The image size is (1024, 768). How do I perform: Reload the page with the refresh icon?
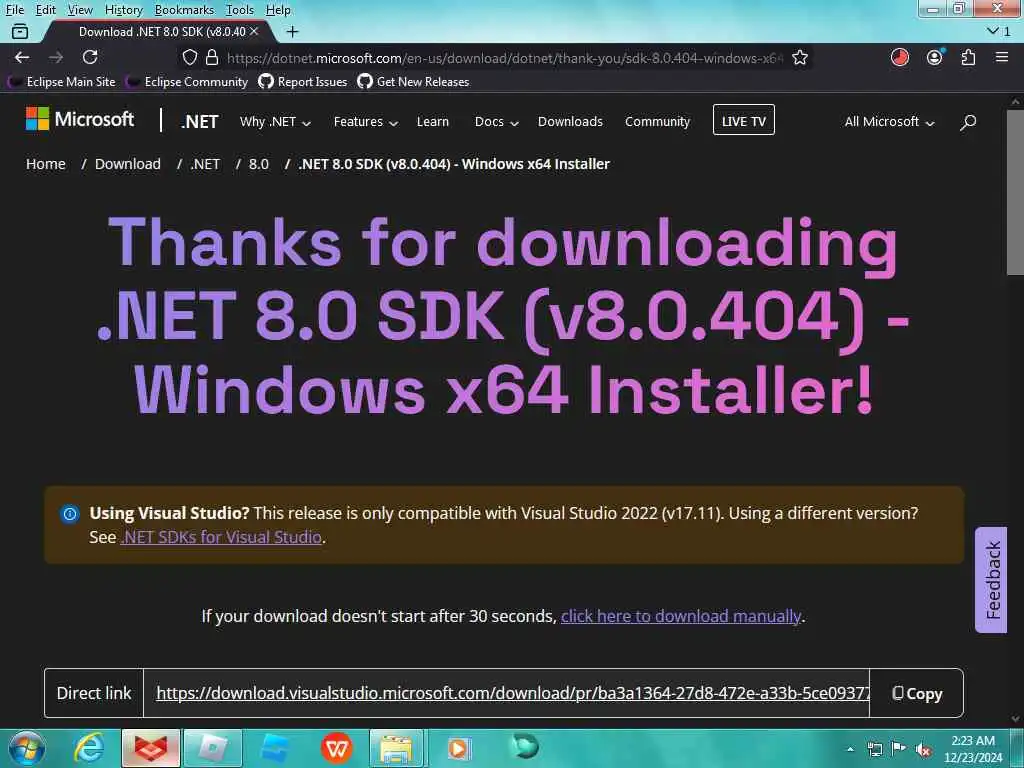pos(90,57)
